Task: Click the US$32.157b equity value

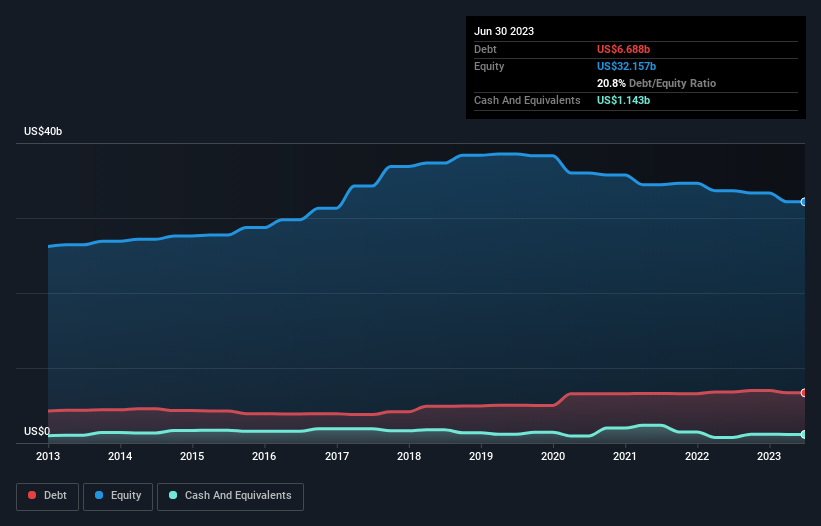Action: [x=626, y=66]
